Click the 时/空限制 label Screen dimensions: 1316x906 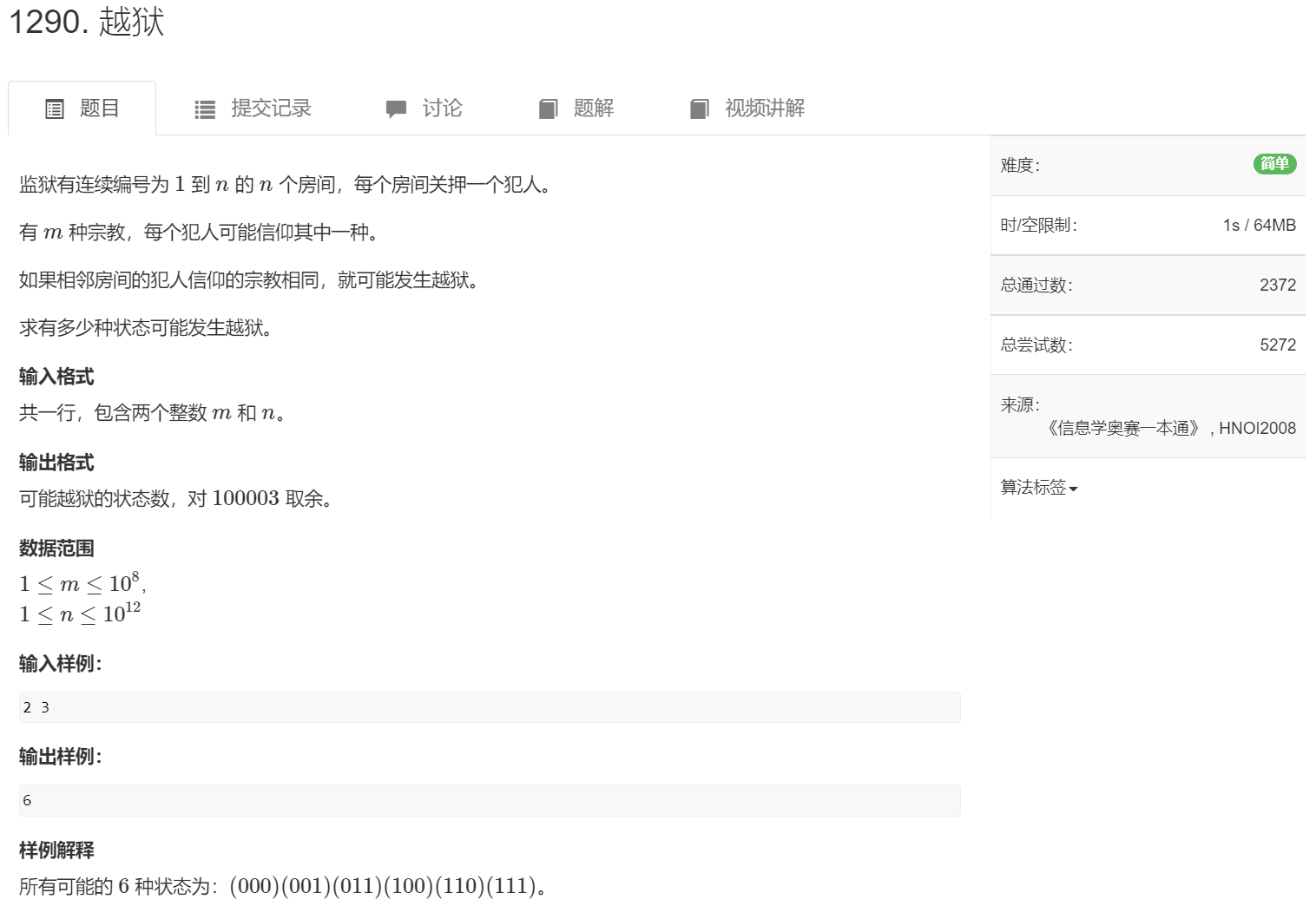(1038, 226)
